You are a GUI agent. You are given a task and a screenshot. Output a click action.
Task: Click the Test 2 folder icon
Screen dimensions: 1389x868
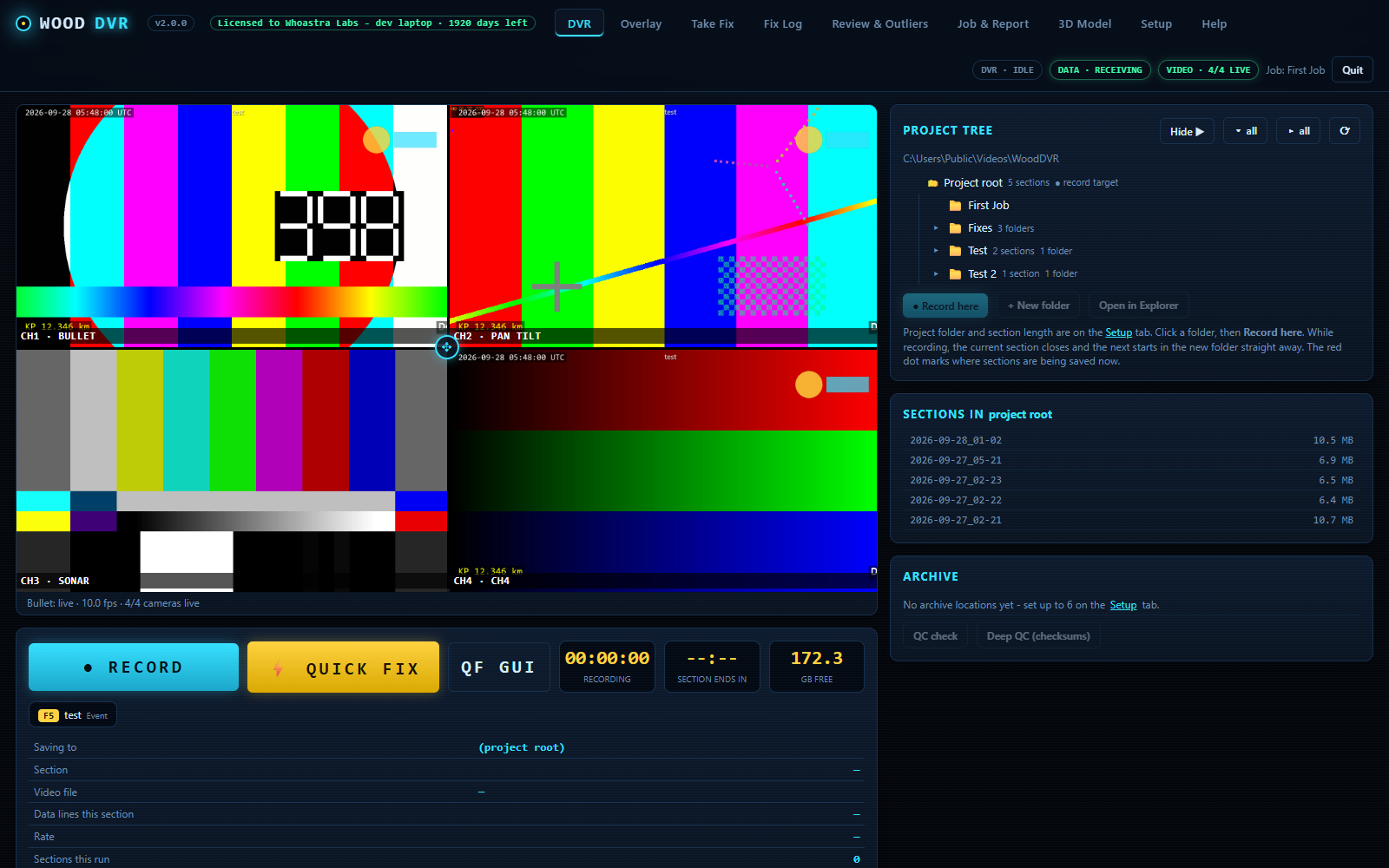pos(955,273)
